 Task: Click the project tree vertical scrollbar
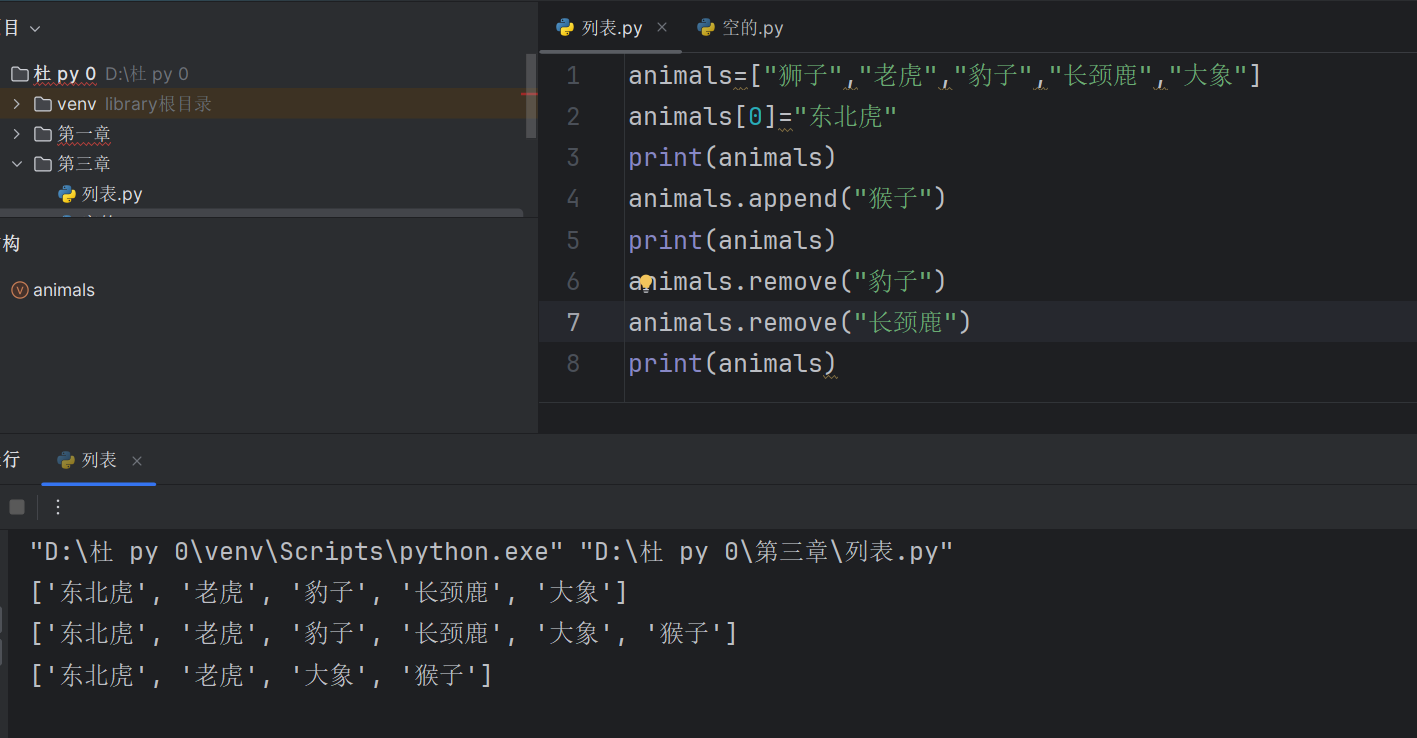tap(531, 96)
